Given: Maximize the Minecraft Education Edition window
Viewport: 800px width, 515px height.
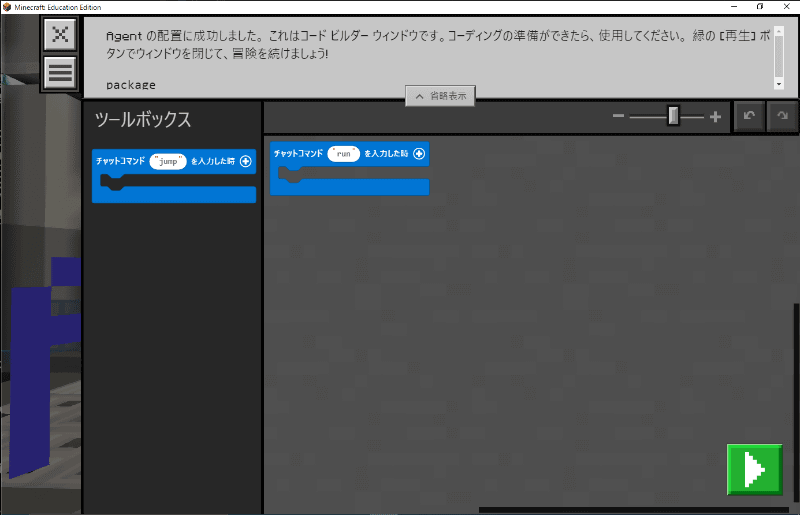Looking at the screenshot, I should coord(760,7).
